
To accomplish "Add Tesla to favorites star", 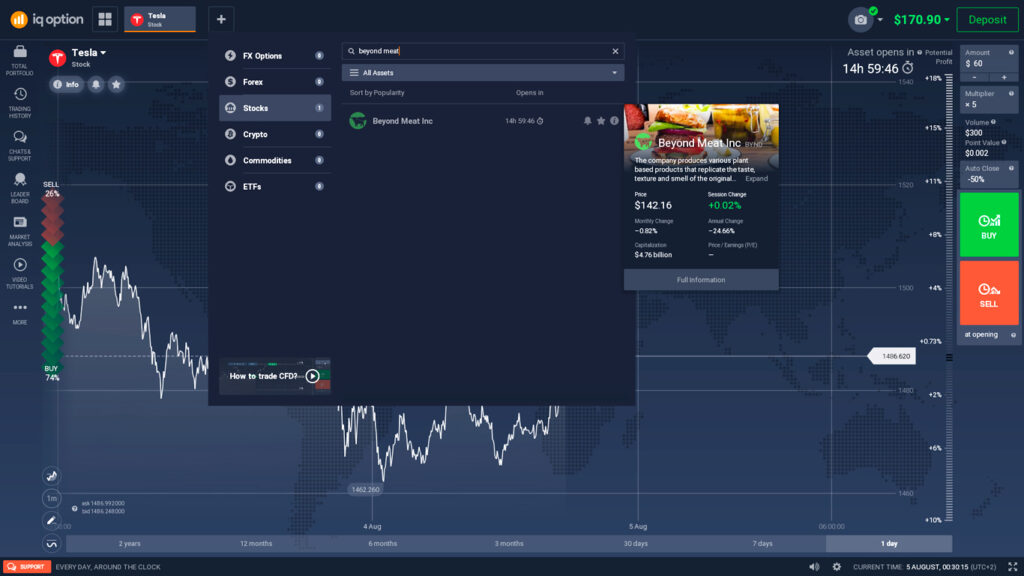I will click(x=116, y=84).
